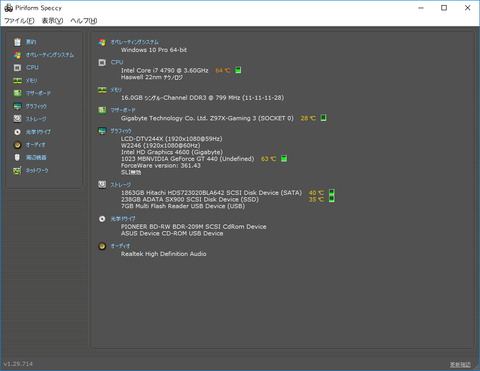The image size is (480, 371).
Task: Click '1863GB Hitachi HDS723020BLA642' disk line
Action: pos(211,192)
